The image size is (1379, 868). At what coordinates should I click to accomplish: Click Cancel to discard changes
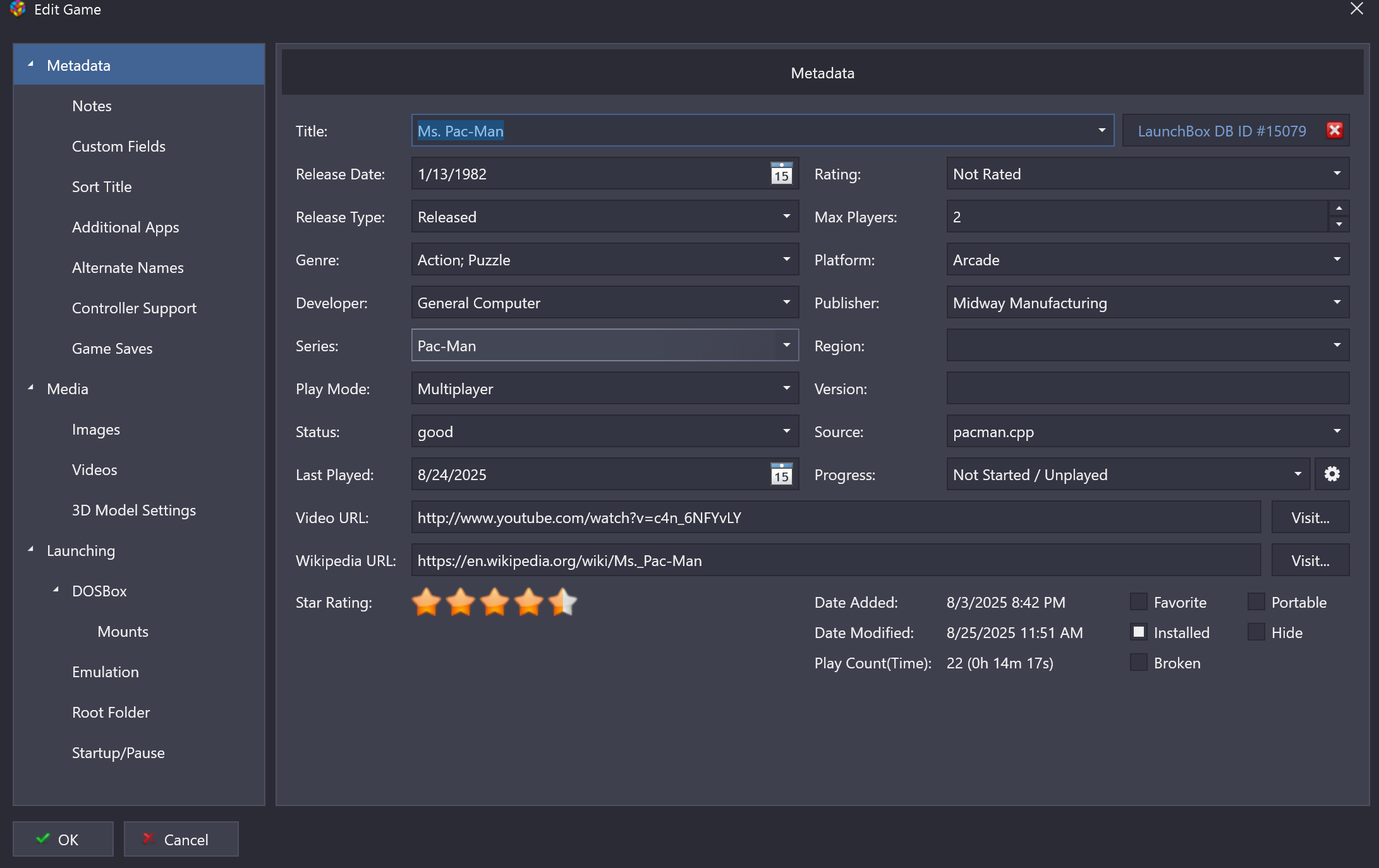181,839
